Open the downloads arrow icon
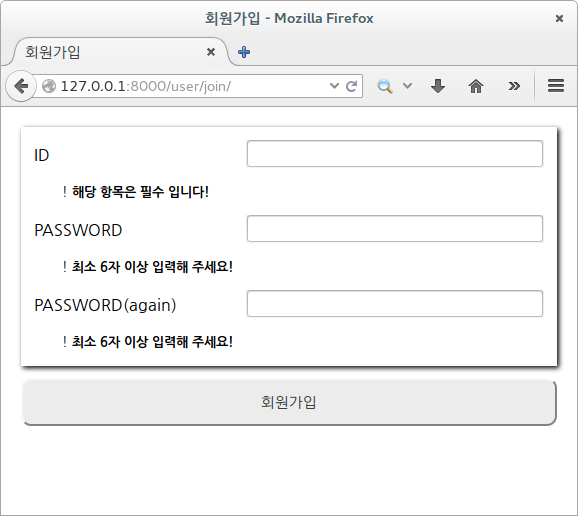The image size is (578, 516). coord(438,86)
